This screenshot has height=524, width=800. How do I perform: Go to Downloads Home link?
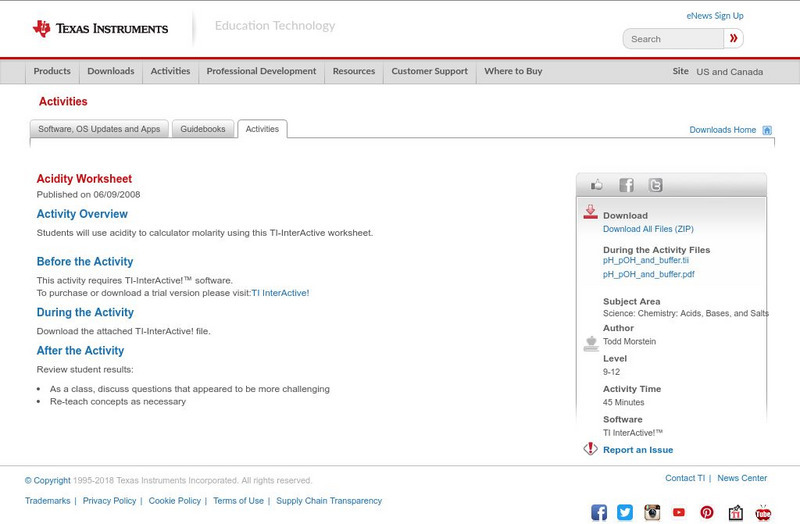click(722, 130)
